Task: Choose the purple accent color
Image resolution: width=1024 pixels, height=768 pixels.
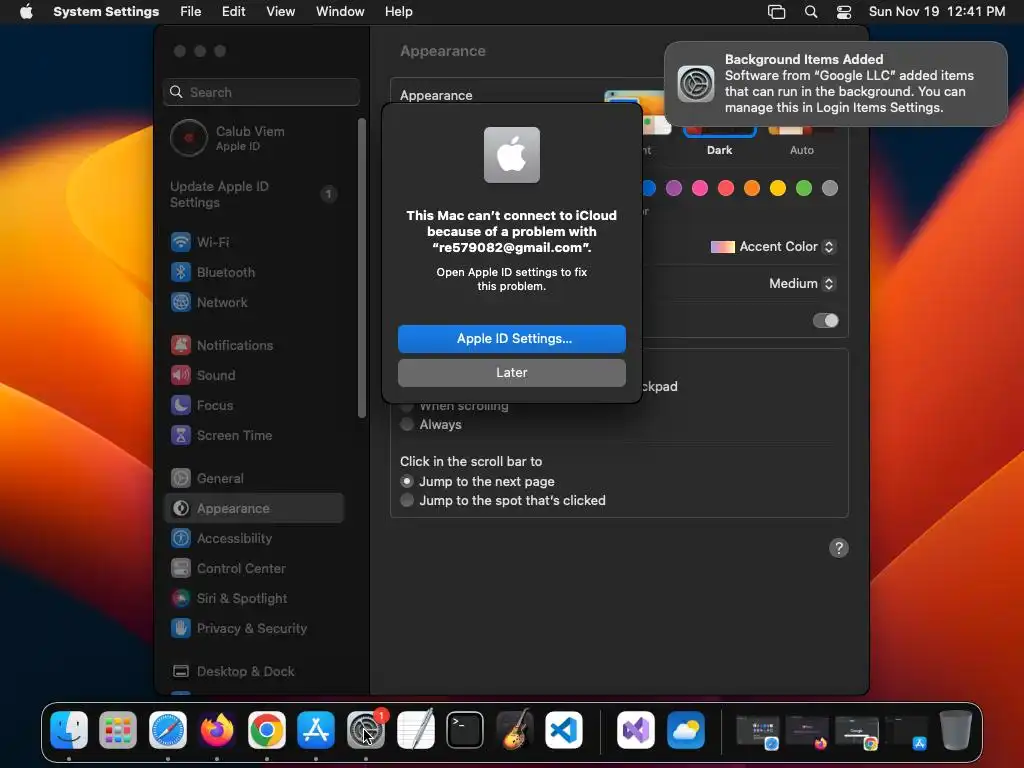Action: tap(674, 188)
